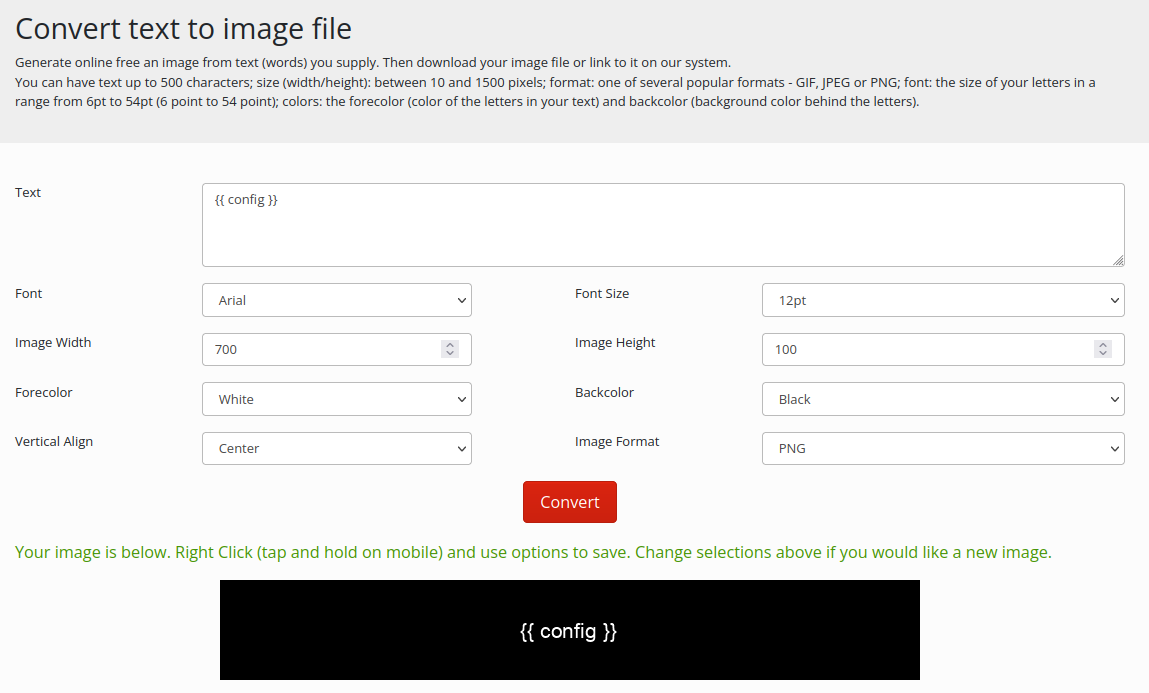Expand the Font Size 12pt dropdown
The height and width of the screenshot is (693, 1149).
pyautogui.click(x=942, y=300)
